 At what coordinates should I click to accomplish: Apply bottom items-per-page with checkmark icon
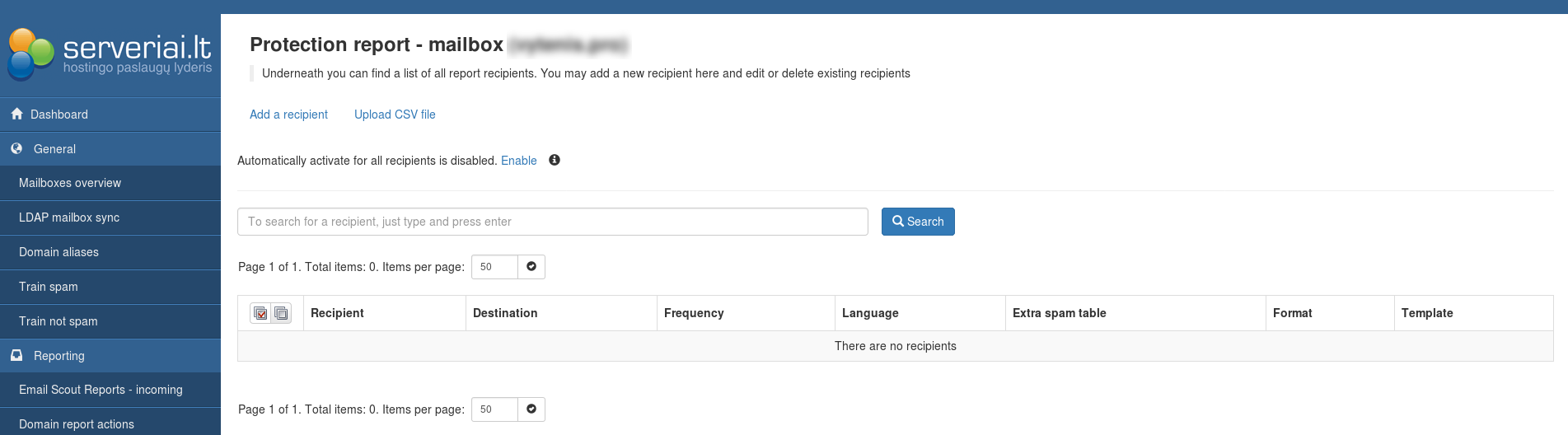[531, 409]
